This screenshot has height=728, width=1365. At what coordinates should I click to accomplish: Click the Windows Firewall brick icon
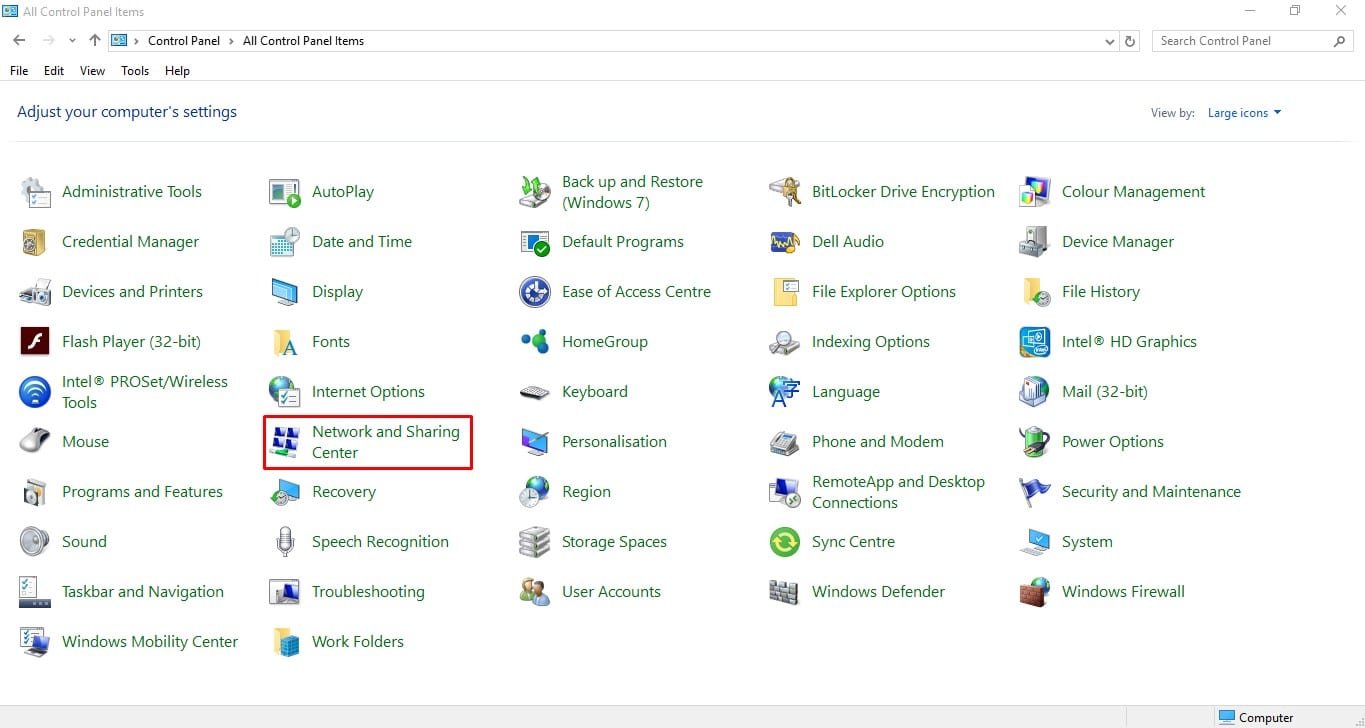1035,592
